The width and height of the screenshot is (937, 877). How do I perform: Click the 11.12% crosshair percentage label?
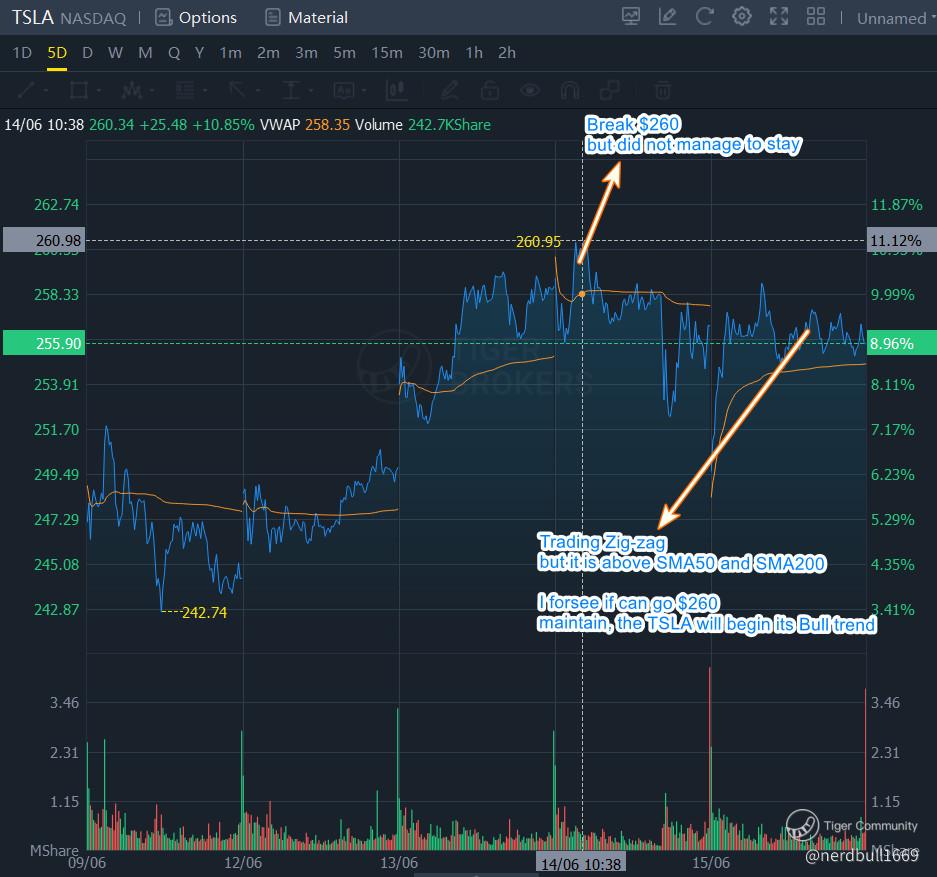coord(901,240)
